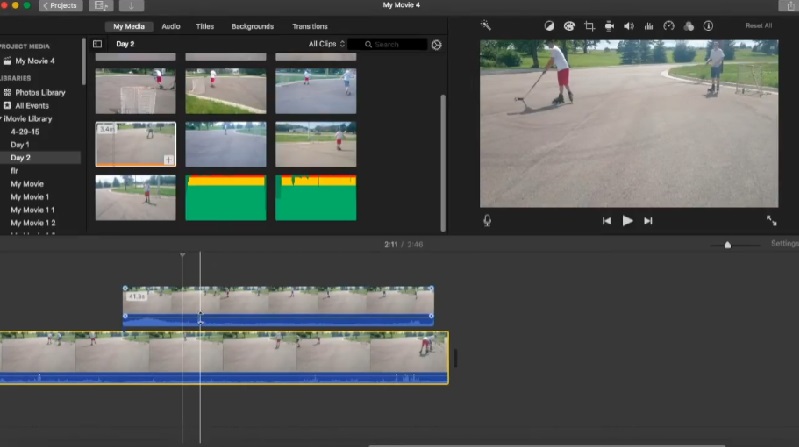This screenshot has height=447, width=799.
Task: Open the All Clips filter dropdown
Action: point(327,44)
